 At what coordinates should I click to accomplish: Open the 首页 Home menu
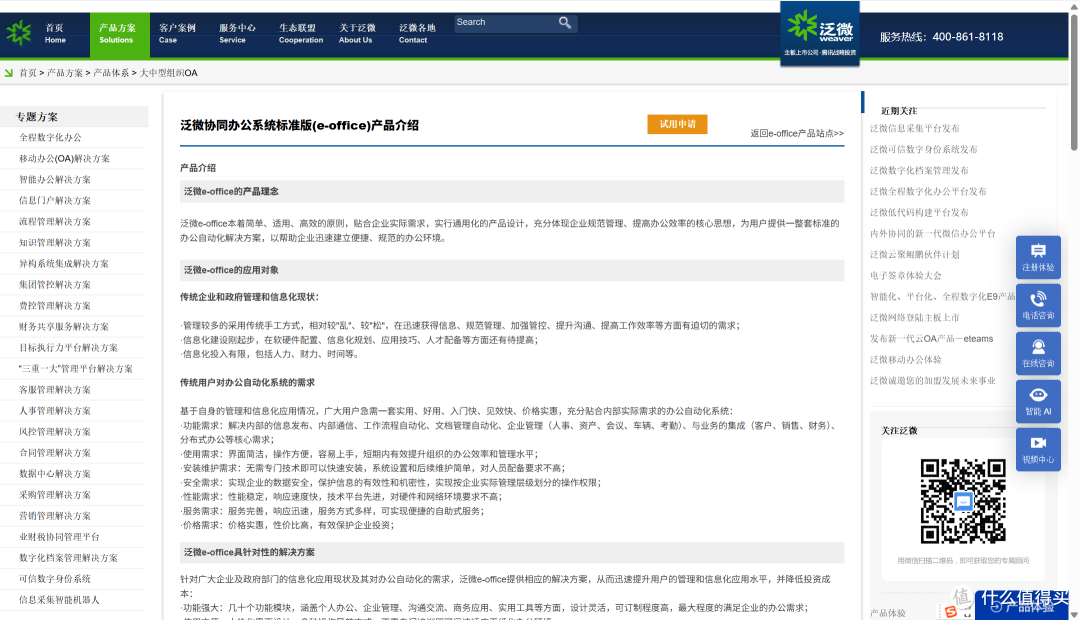click(55, 34)
